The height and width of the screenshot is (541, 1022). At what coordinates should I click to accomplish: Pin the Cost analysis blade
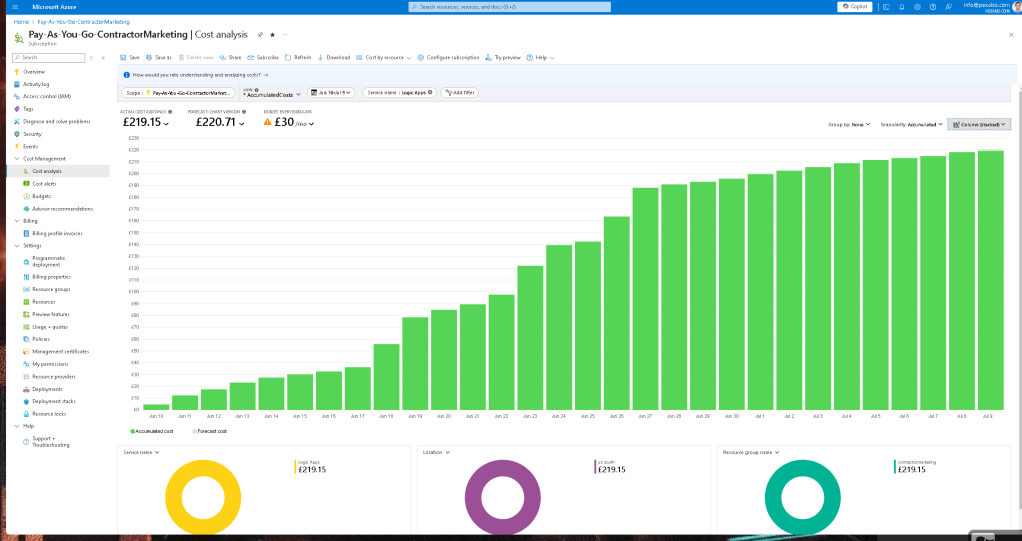[x=260, y=35]
